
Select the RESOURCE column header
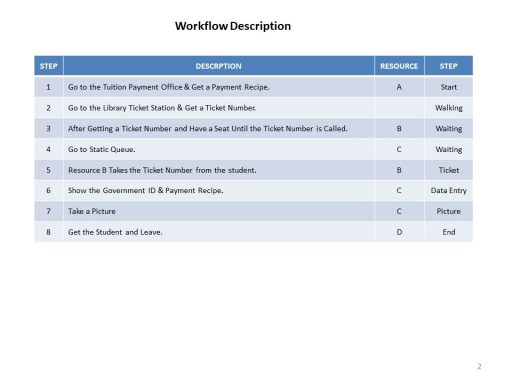[x=399, y=66]
